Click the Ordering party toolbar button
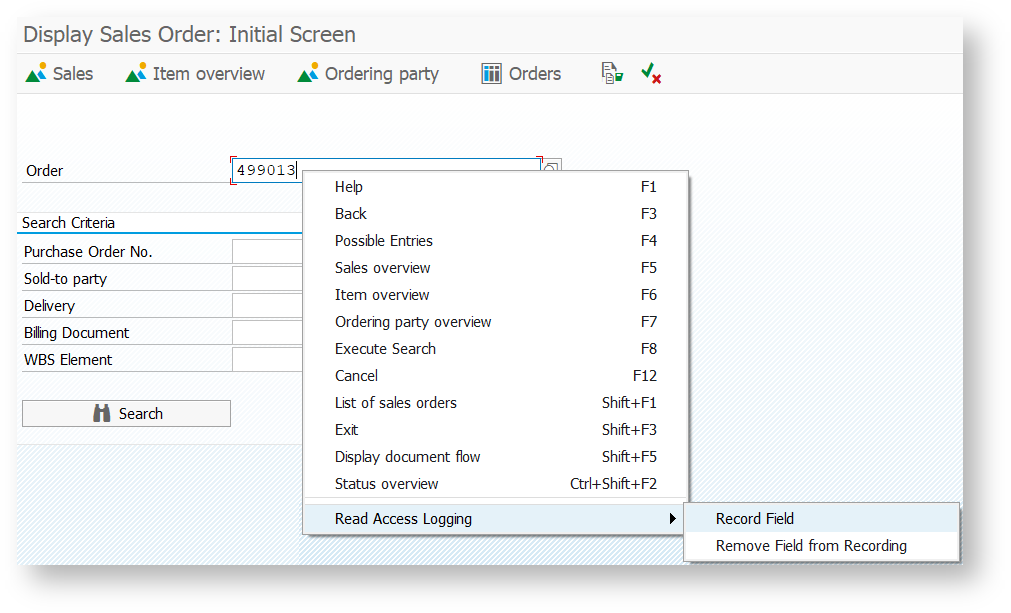Viewport: 1011px width, 613px height. (368, 73)
